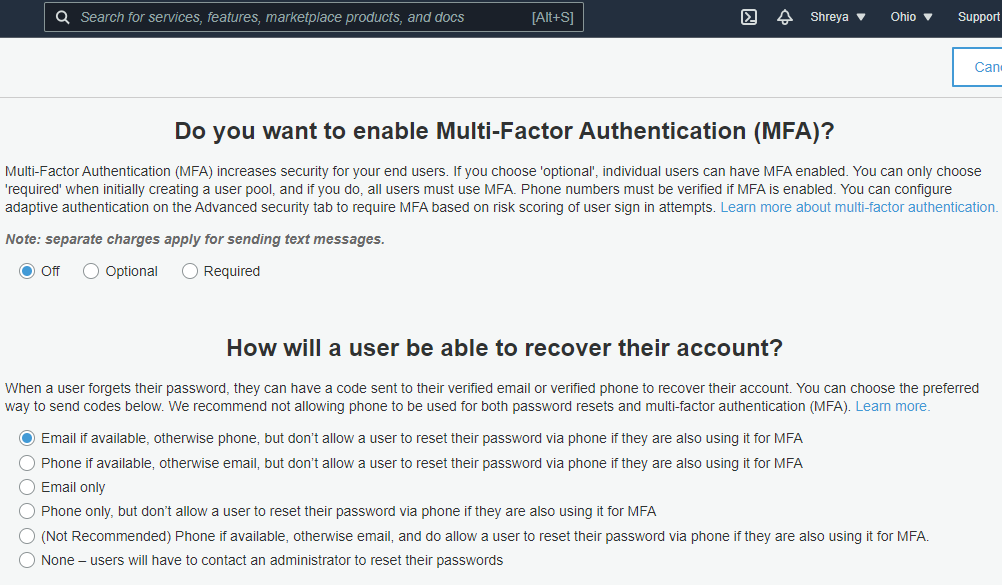
Task: Set MFA to Optional
Action: [91, 271]
